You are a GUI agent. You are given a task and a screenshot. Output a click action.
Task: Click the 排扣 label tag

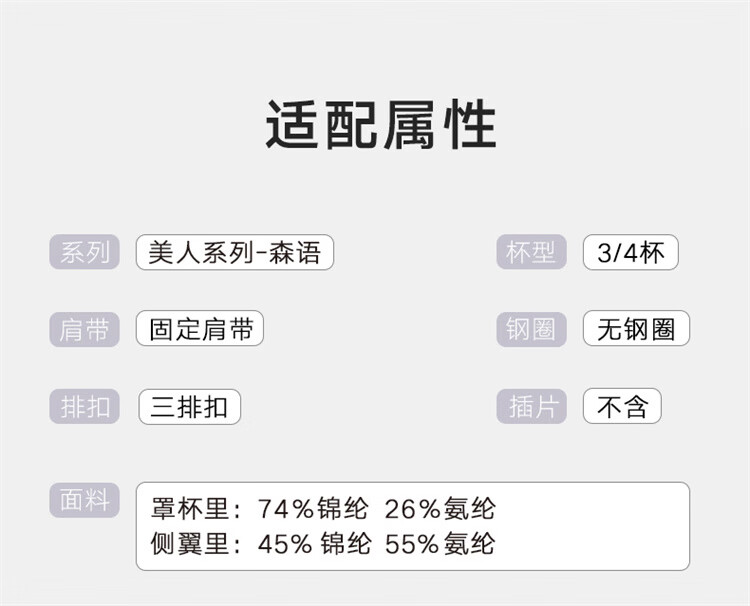point(85,406)
